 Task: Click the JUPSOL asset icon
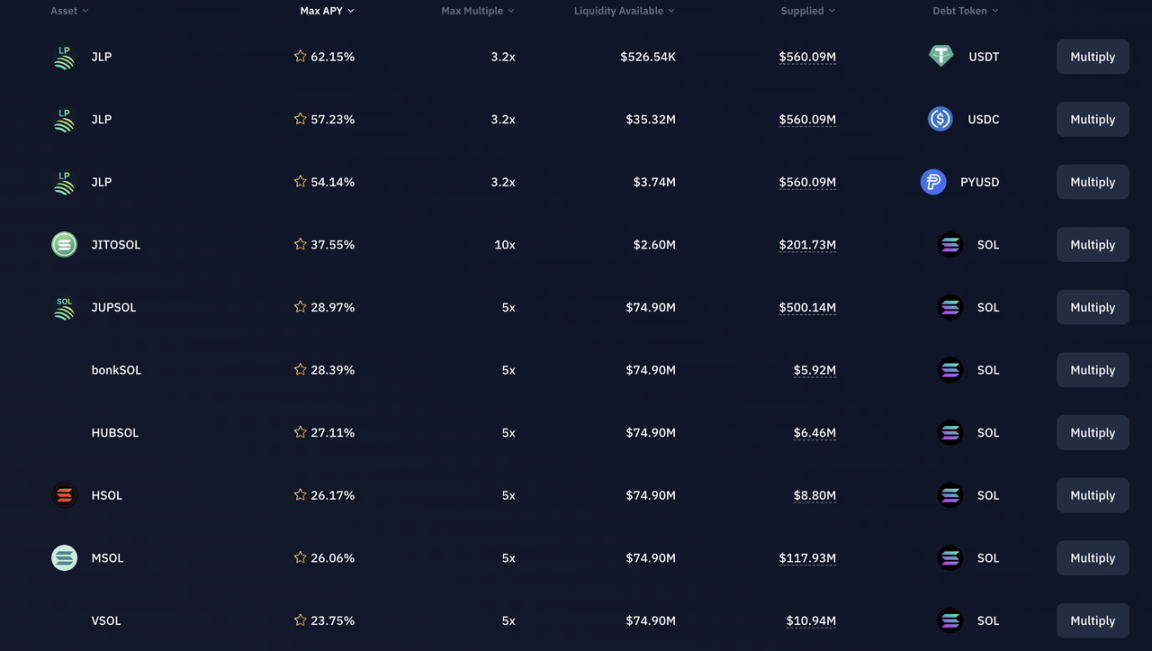point(64,308)
